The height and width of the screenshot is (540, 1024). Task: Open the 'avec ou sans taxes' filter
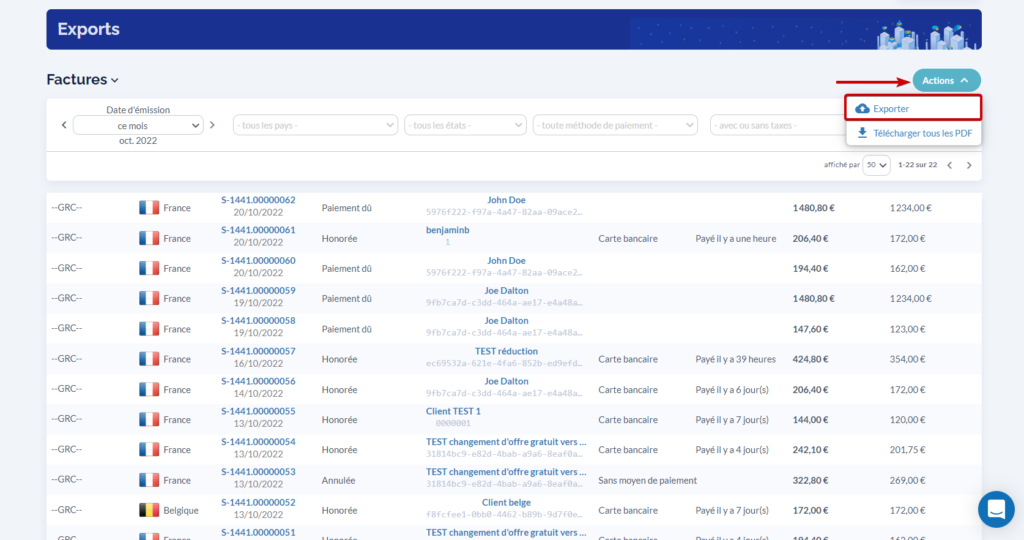click(x=777, y=125)
